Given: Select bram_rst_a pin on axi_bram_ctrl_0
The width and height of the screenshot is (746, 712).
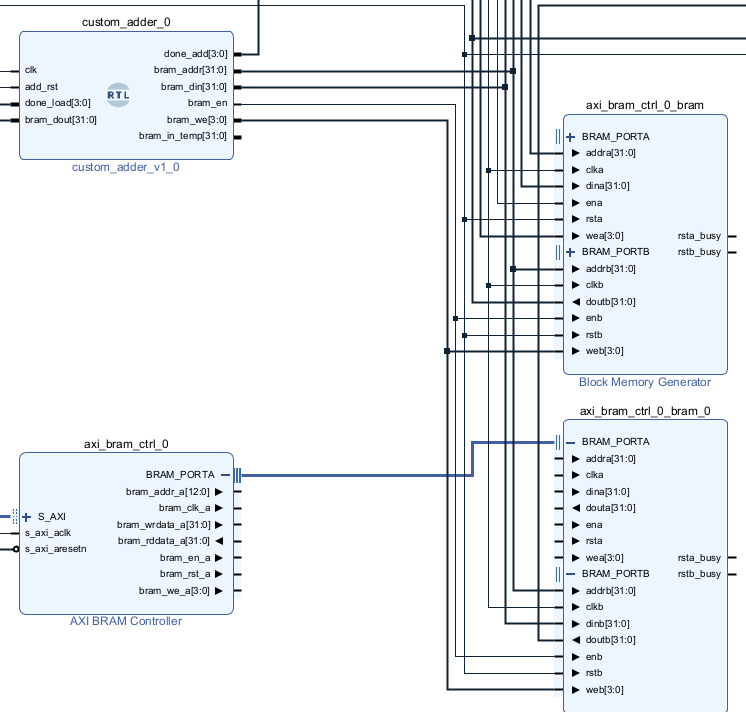Looking at the screenshot, I should (x=185, y=574).
